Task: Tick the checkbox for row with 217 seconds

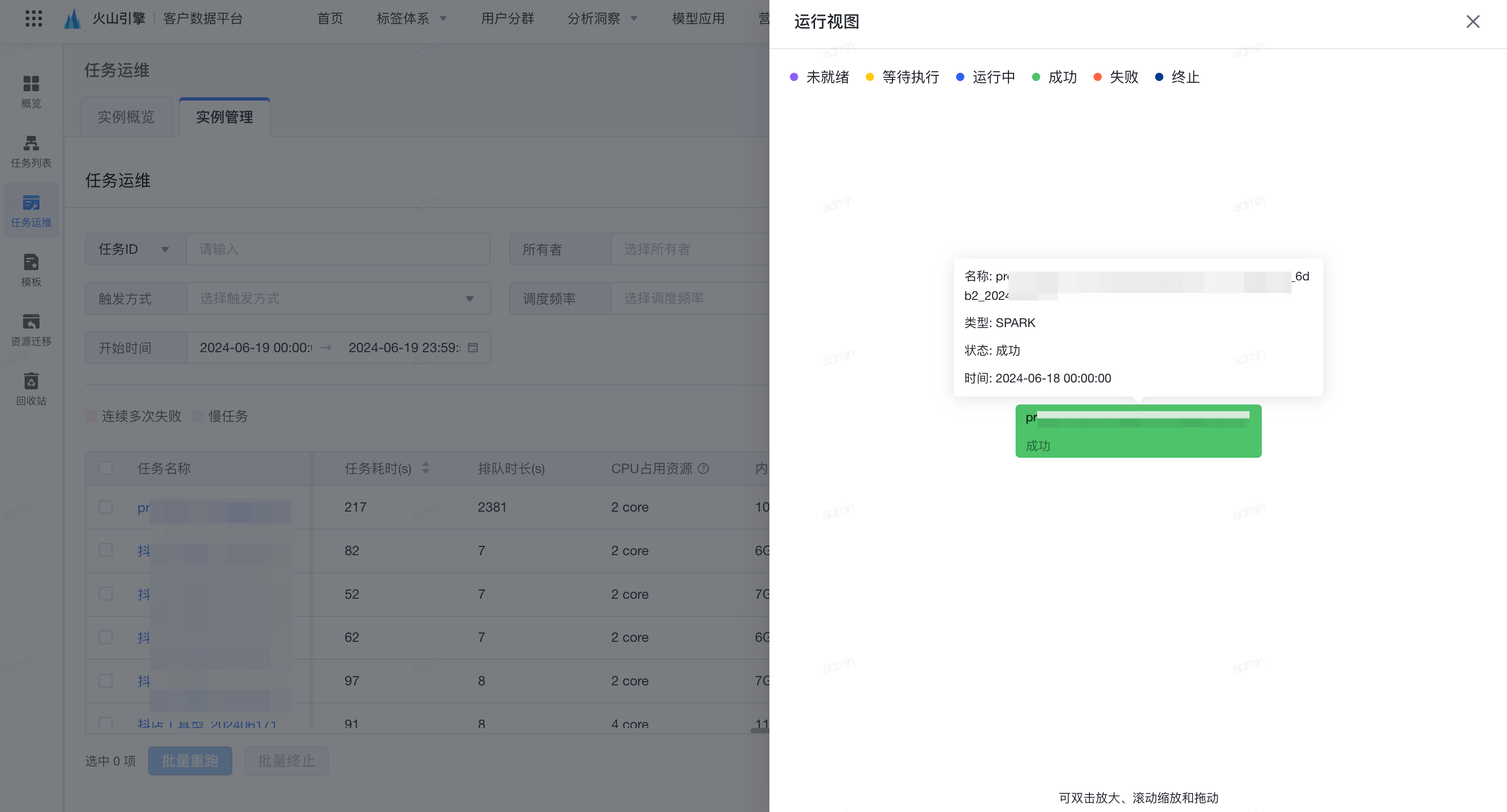Action: point(105,507)
